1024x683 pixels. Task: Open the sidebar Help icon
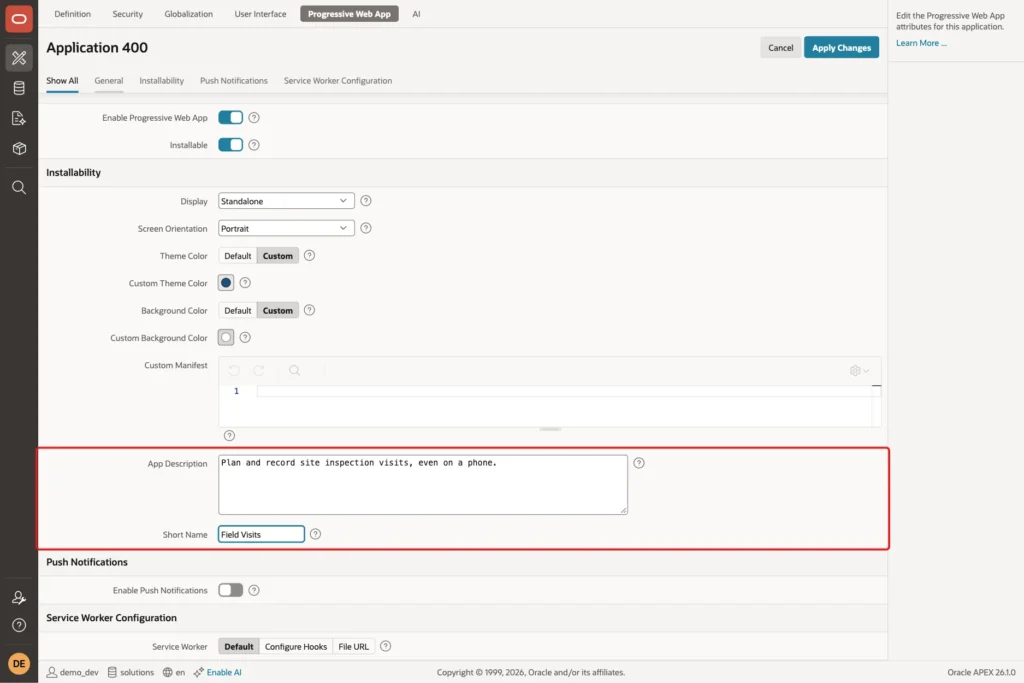(x=19, y=625)
